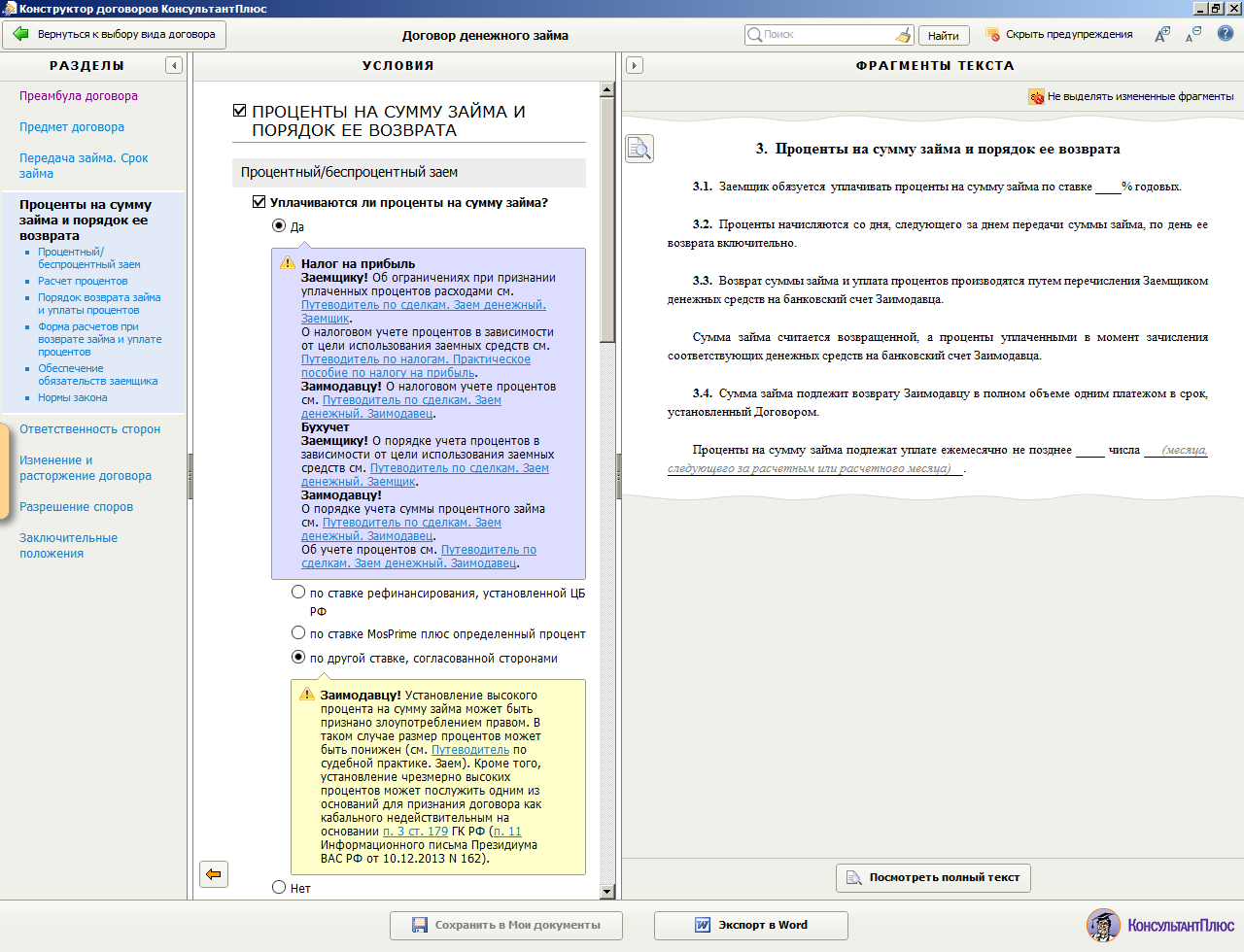This screenshot has width=1244, height=952.
Task: Open Разрешение споров section
Action: 76,507
